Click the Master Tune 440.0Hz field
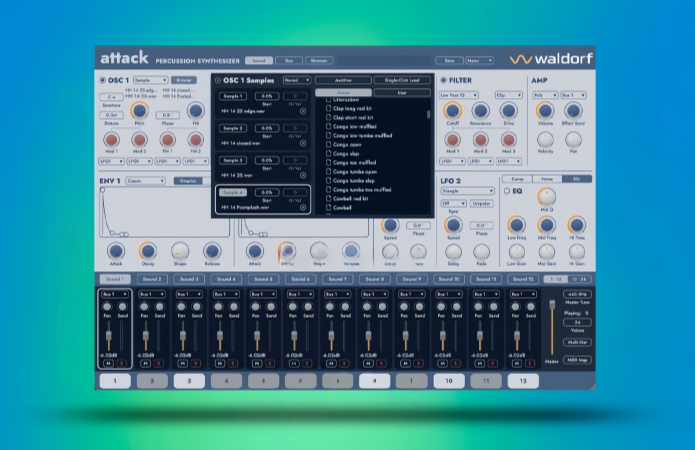The height and width of the screenshot is (450, 695). [577, 294]
